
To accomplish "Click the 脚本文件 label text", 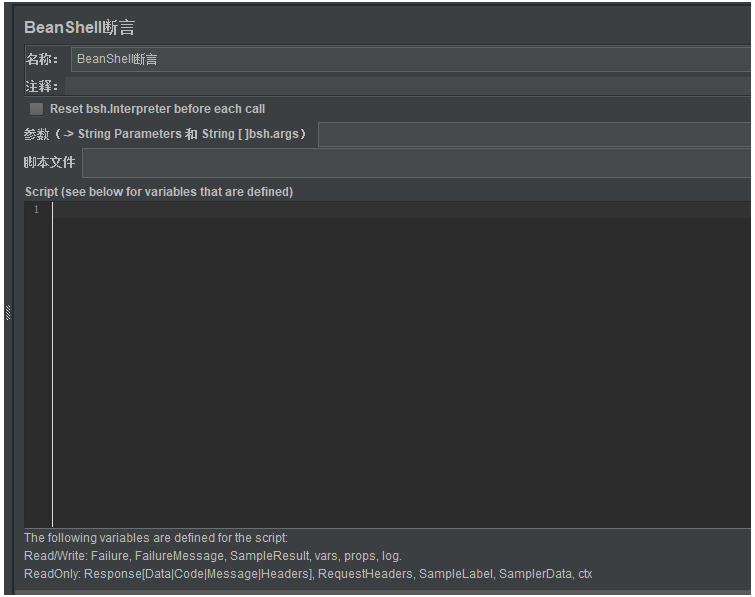I will point(50,163).
